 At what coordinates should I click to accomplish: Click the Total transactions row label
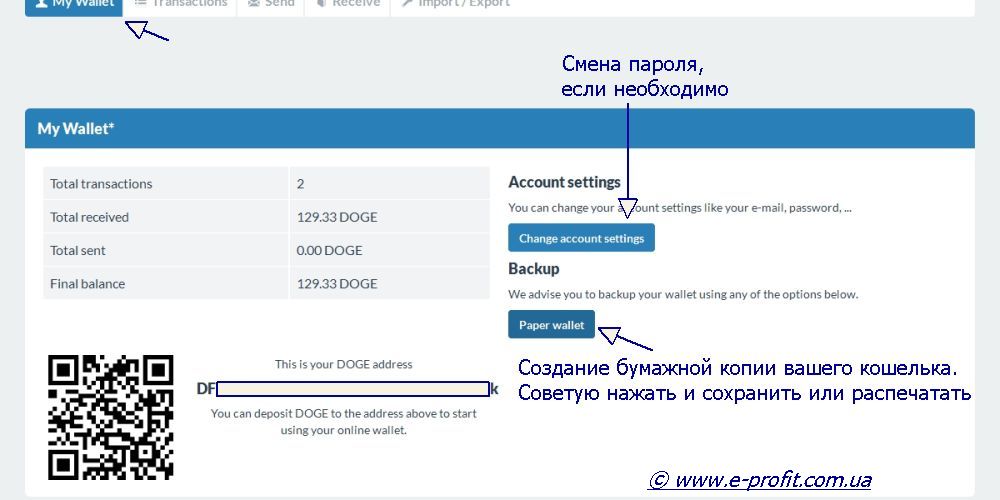point(101,184)
